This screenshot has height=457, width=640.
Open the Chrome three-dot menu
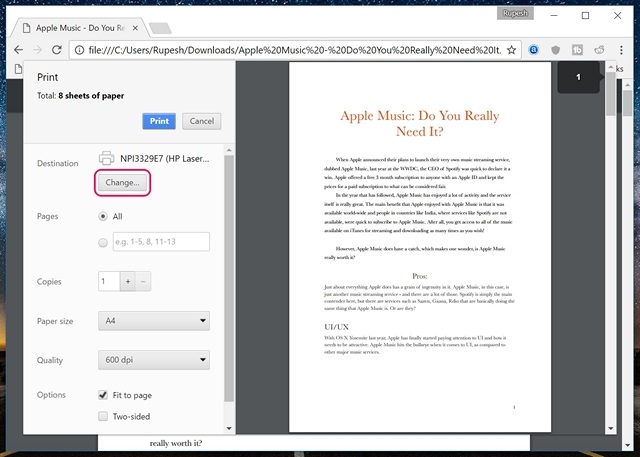tap(621, 48)
